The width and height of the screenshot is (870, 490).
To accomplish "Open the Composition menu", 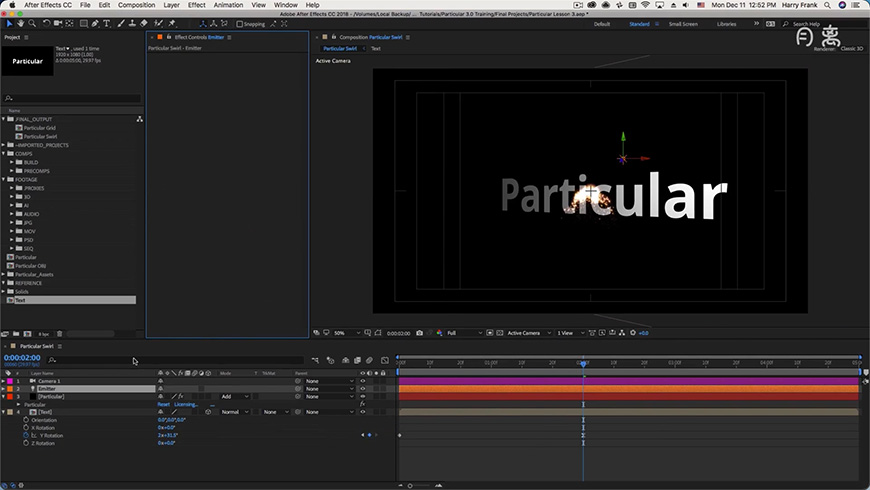I will click(x=136, y=5).
